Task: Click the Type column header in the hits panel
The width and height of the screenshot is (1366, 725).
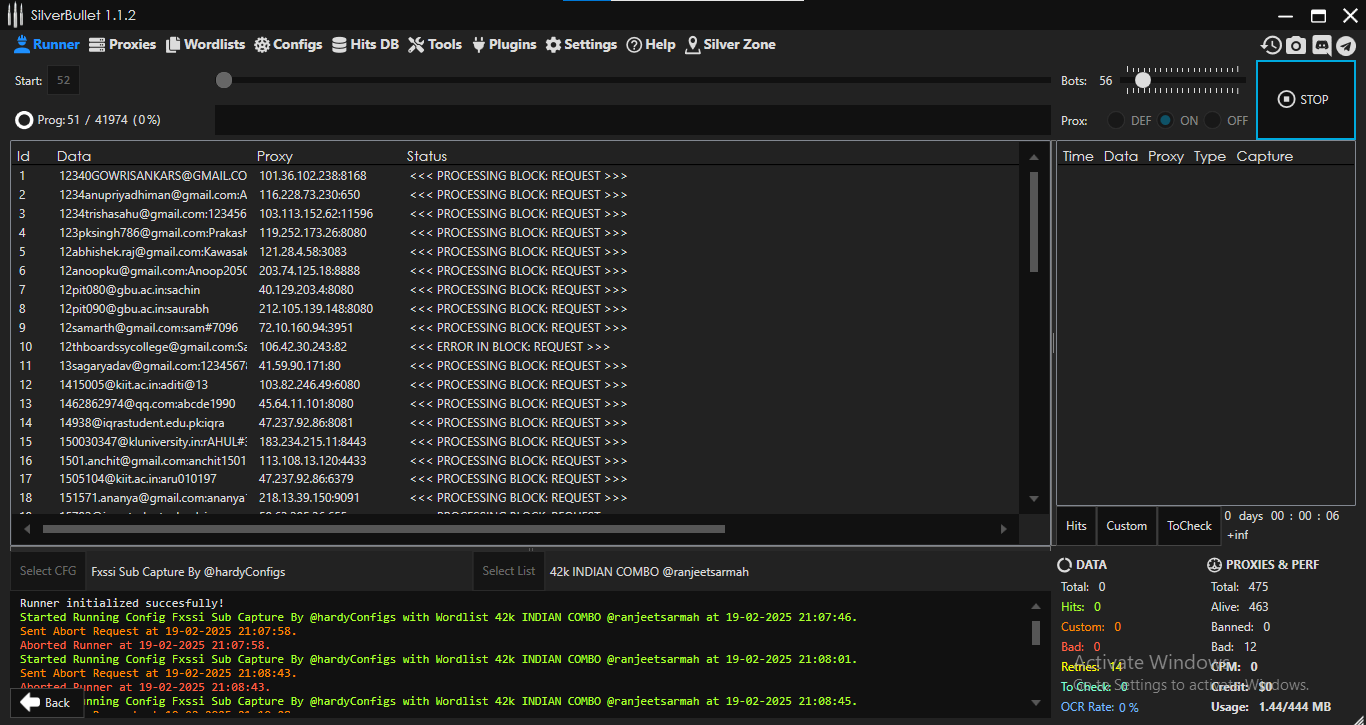Action: click(x=1210, y=156)
